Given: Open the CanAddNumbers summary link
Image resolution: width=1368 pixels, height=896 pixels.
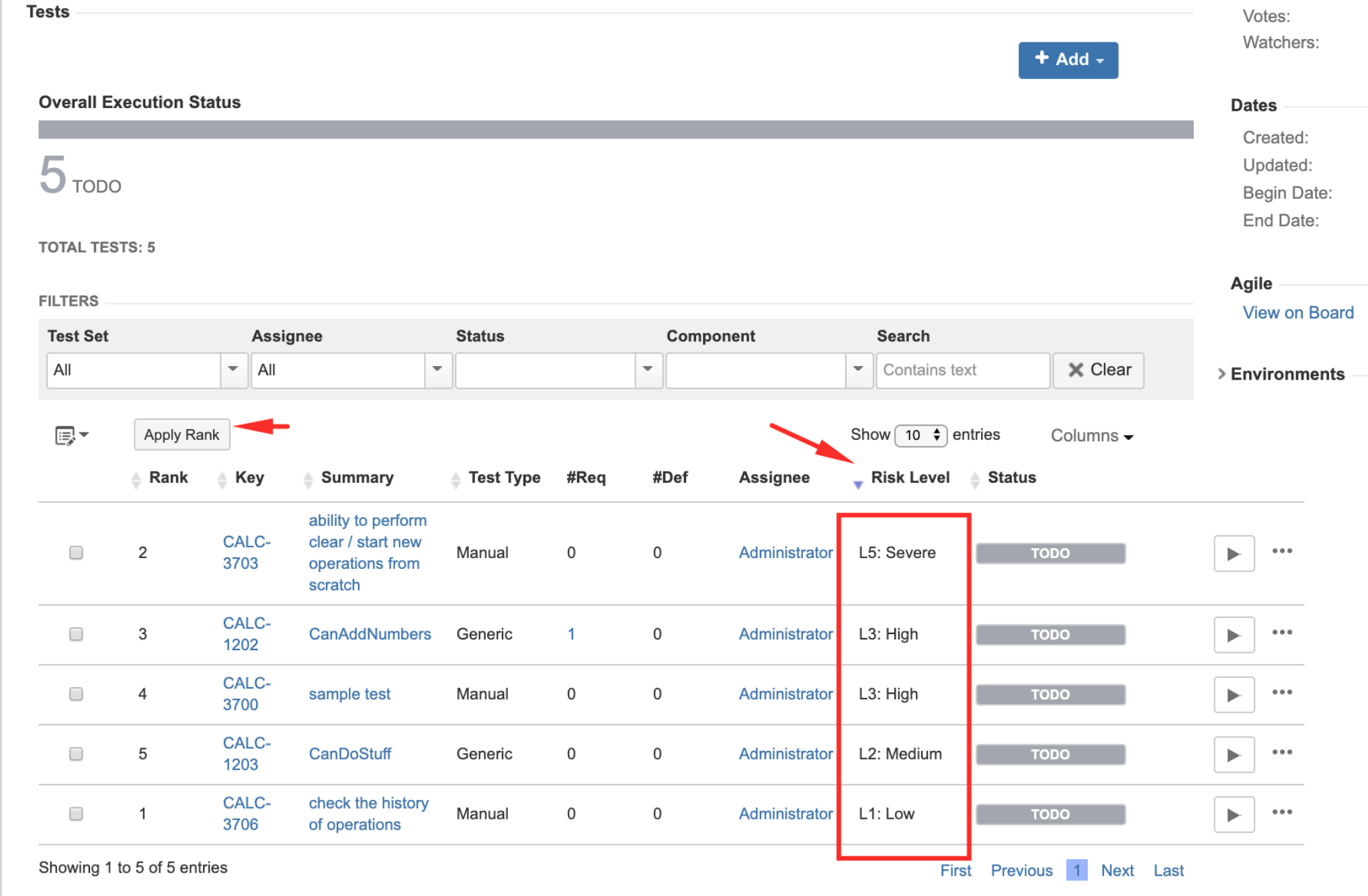Looking at the screenshot, I should [x=370, y=634].
